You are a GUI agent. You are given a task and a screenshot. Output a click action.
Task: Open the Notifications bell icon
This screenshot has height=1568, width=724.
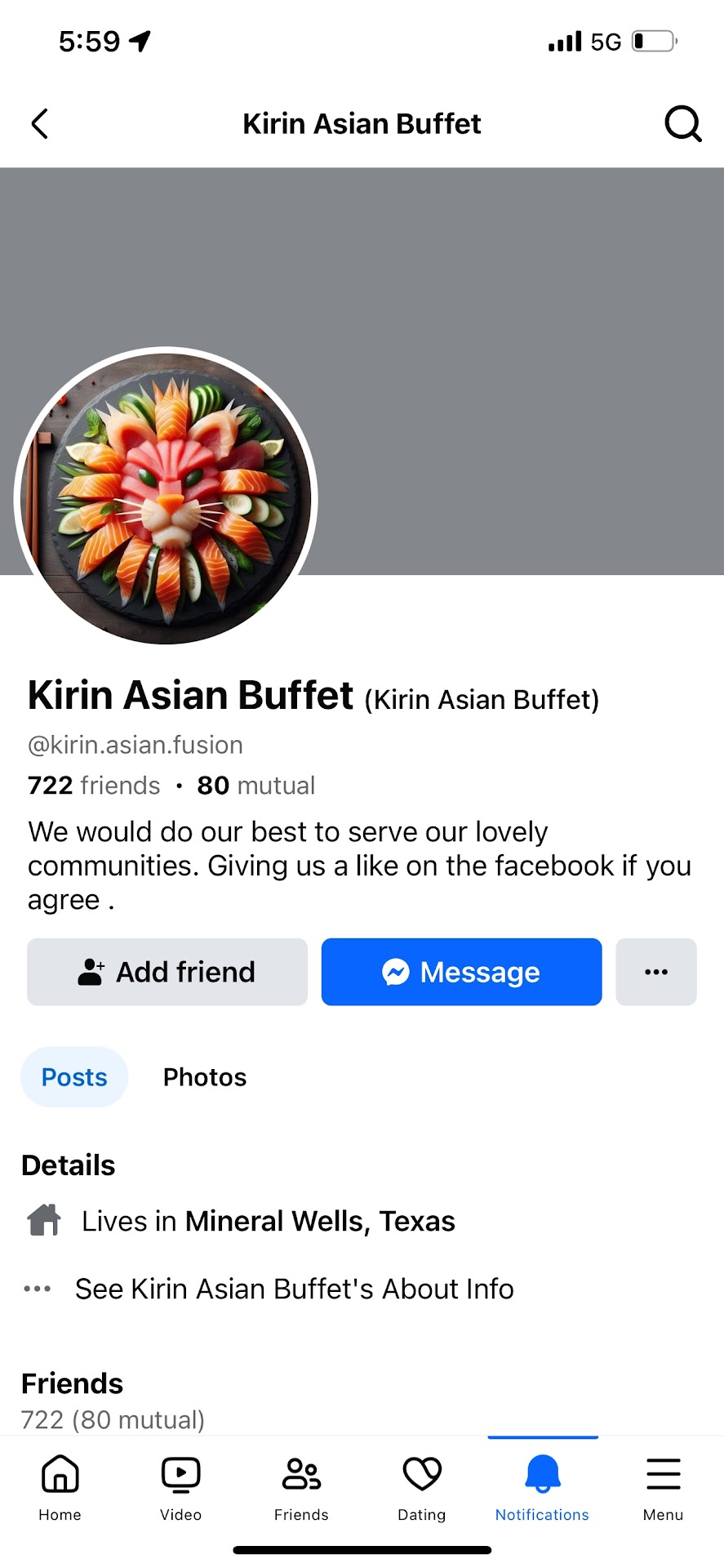(x=543, y=1473)
